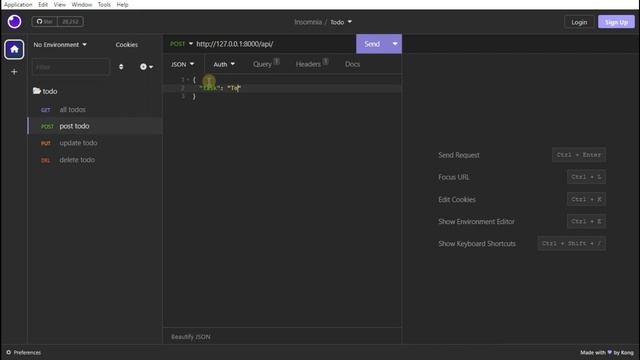Open the Window menu

coord(82,4)
